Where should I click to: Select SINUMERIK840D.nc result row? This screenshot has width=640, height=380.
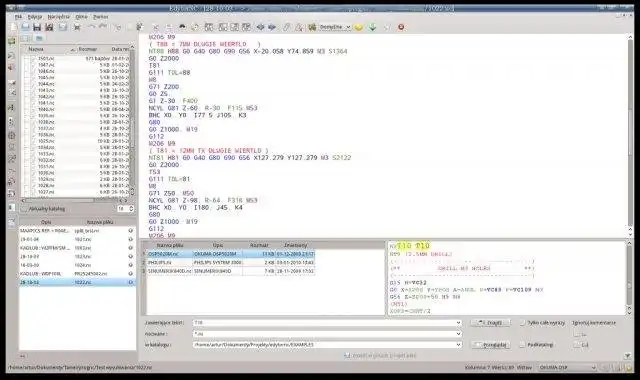click(230, 271)
